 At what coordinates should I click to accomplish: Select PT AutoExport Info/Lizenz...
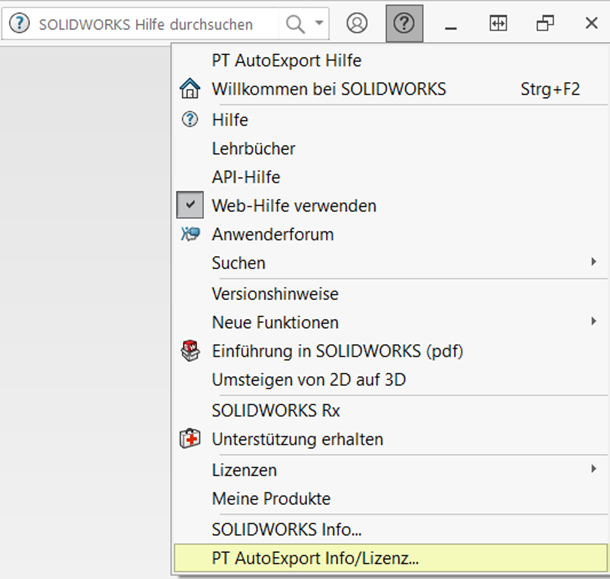click(391, 558)
